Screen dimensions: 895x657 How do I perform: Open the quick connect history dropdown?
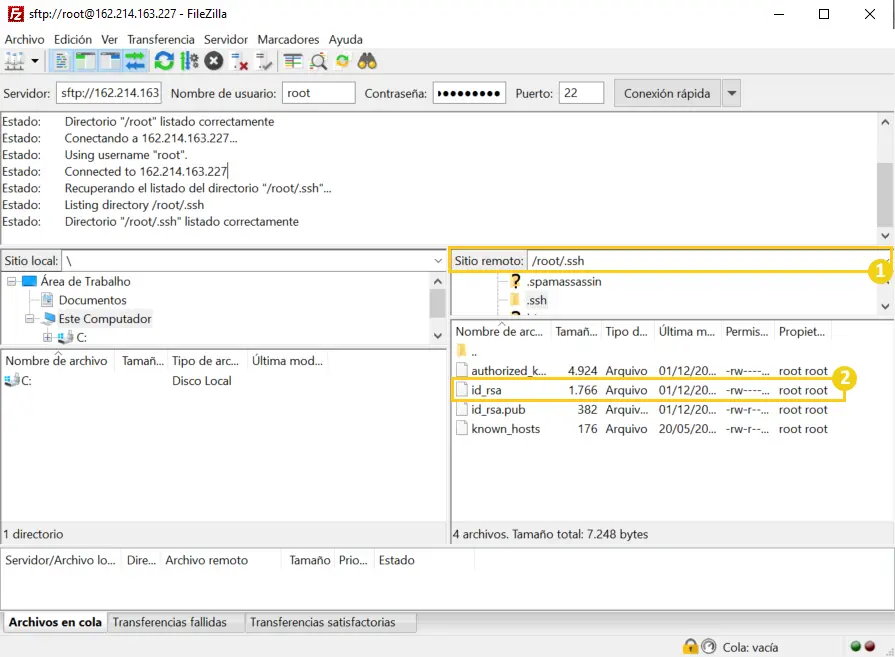(x=731, y=93)
